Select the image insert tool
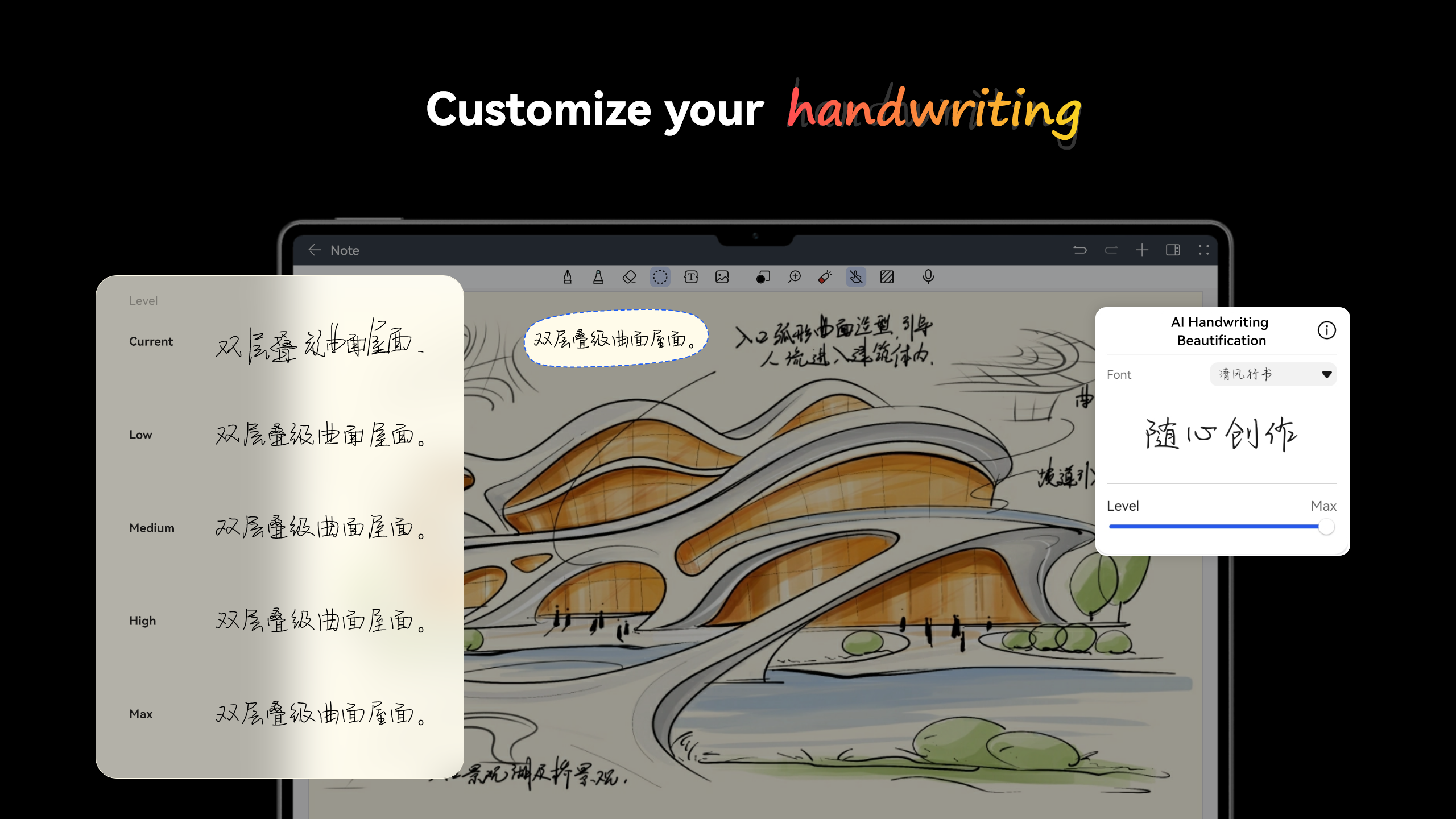Viewport: 1456px width, 819px height. [x=723, y=277]
